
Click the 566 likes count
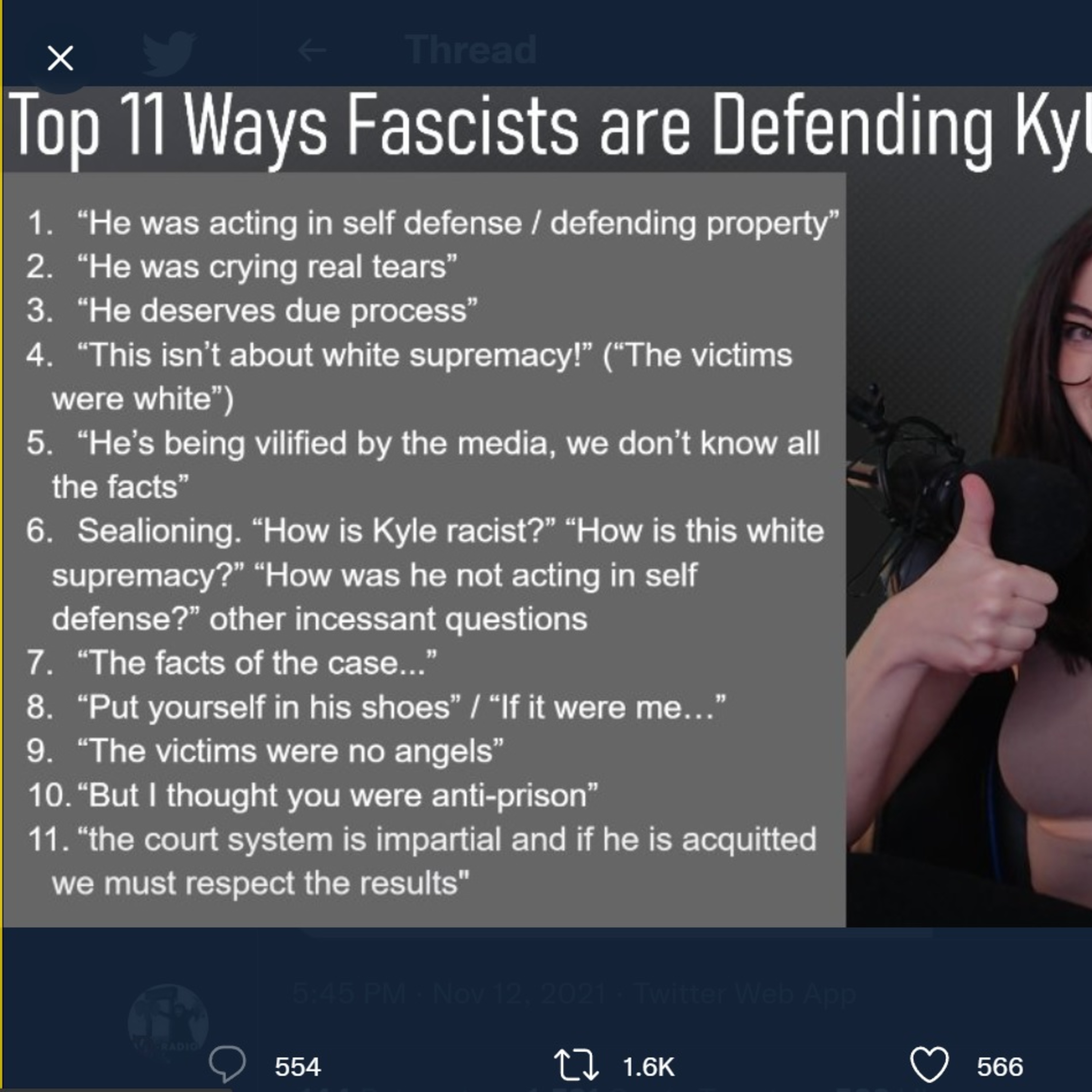click(1000, 1067)
